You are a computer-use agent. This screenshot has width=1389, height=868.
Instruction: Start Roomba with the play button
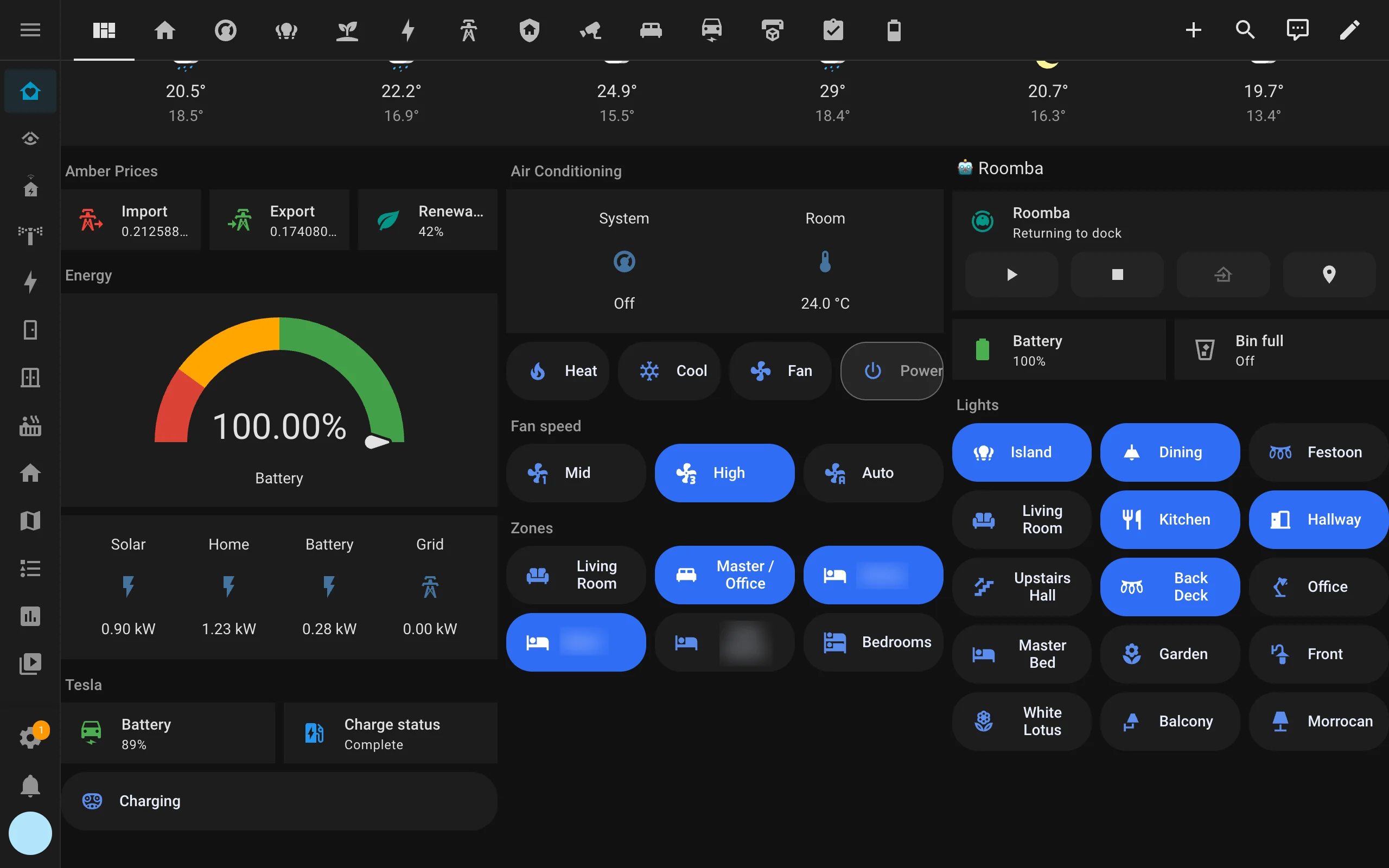coord(1011,275)
